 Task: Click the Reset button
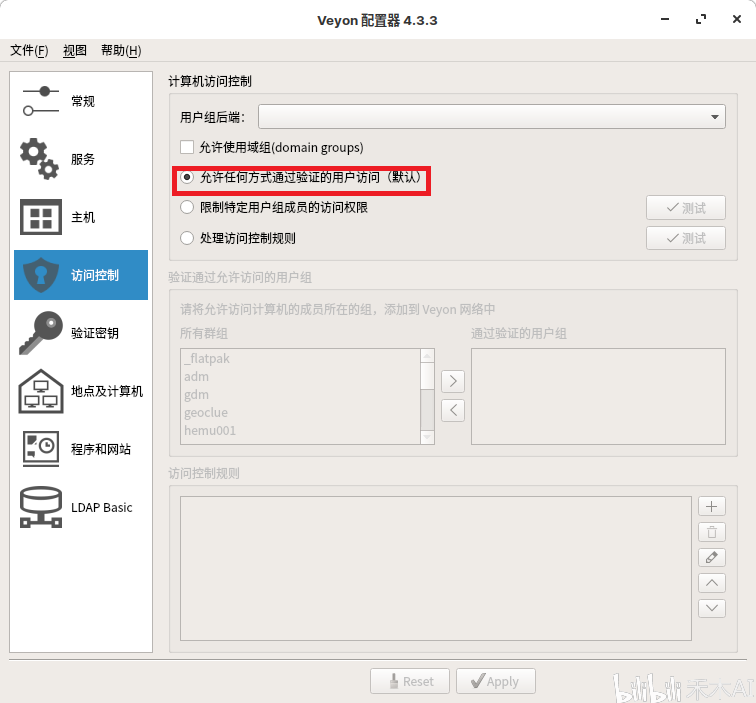pos(410,681)
